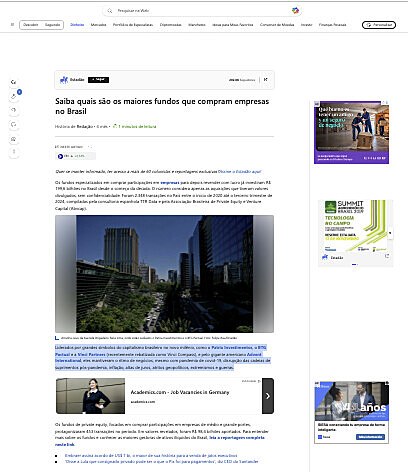Open the 'Seguindo' pill in the nav bar
Screen dimensions: 408x472
[52, 25]
